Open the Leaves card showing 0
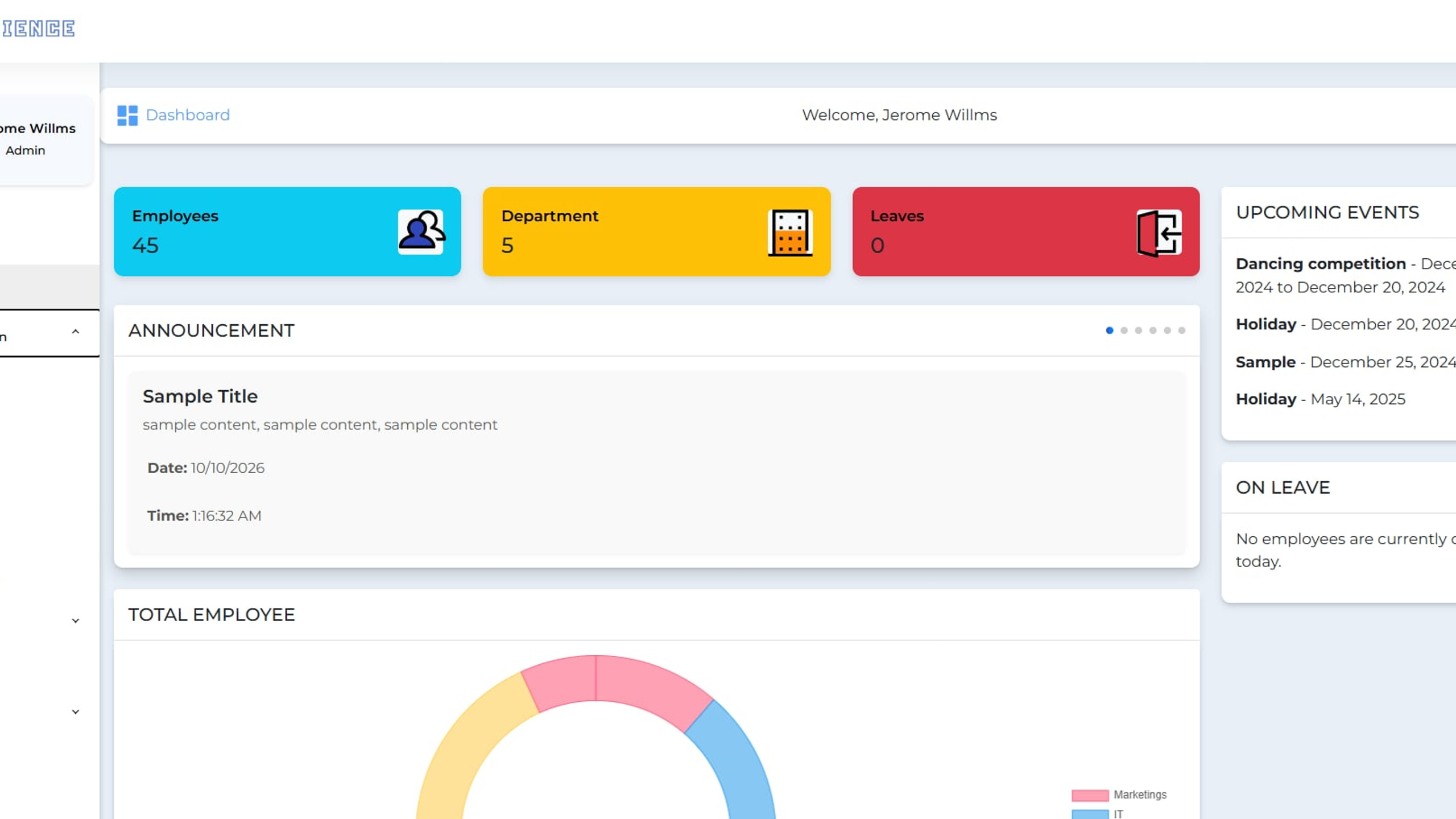1456x819 pixels. coord(1025,231)
